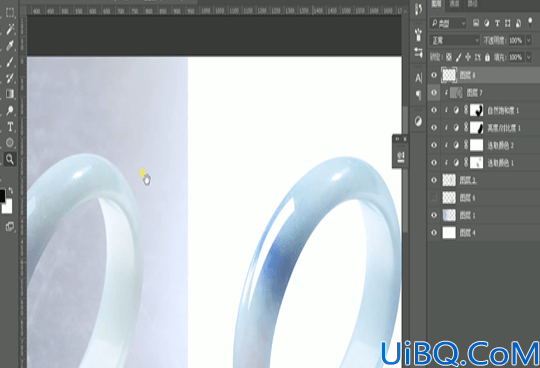Select the Brush tool
540x368 pixels.
pos(10,62)
